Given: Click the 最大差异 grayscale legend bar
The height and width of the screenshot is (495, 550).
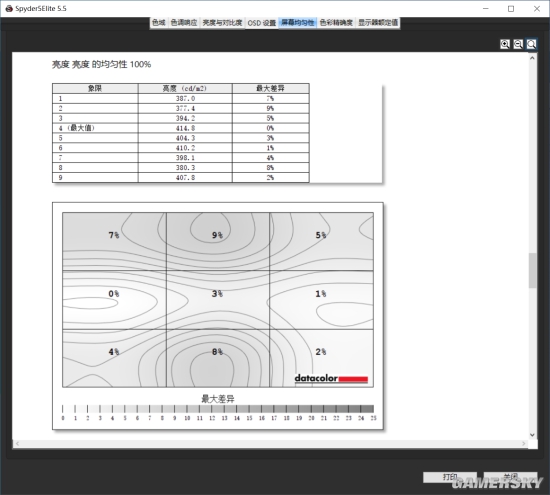Looking at the screenshot, I should coord(218,409).
